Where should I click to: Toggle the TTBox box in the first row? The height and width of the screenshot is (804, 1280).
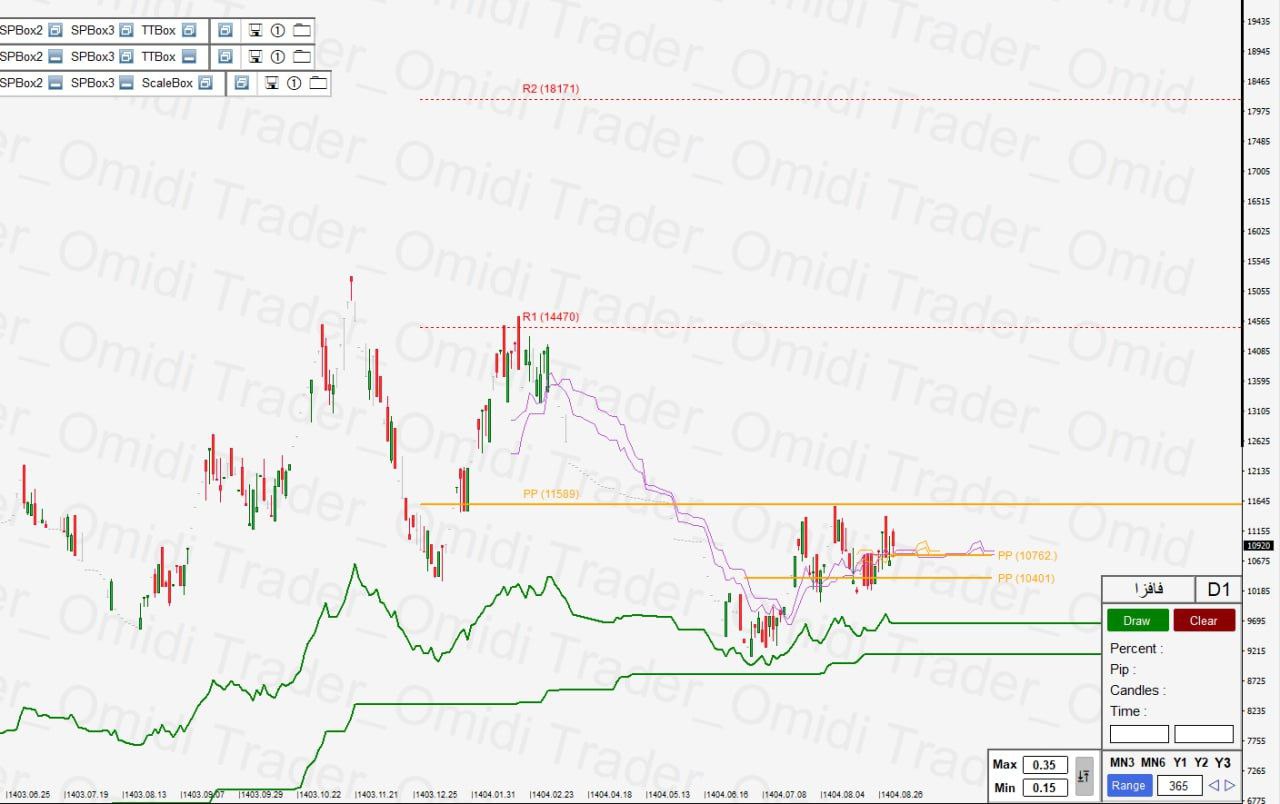[189, 30]
